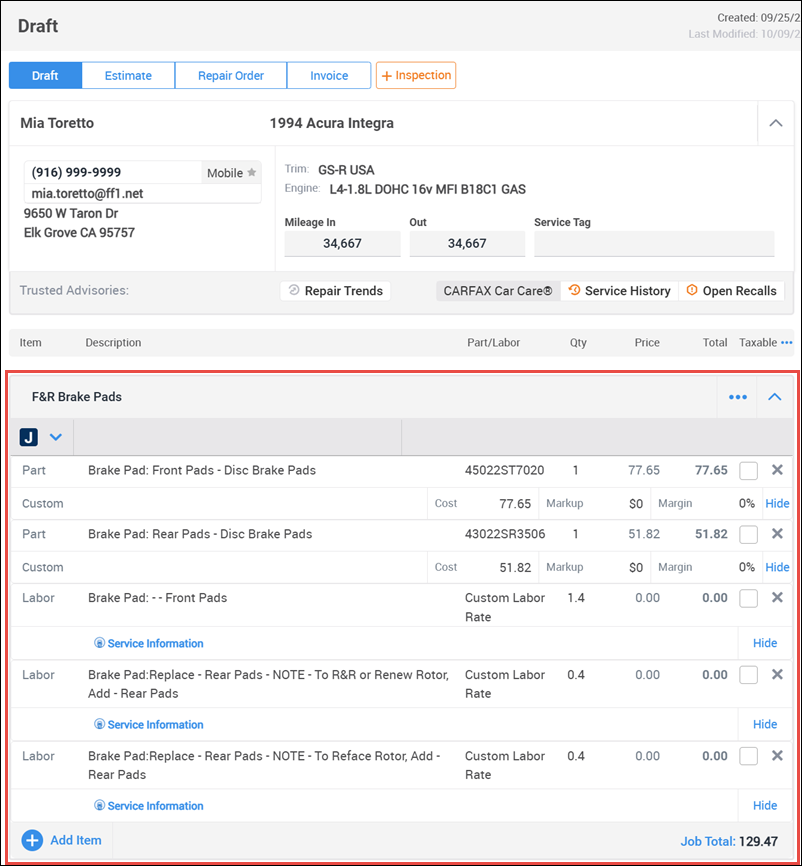This screenshot has width=802, height=866.
Task: Remove the Front Pads part line
Action: tap(777, 470)
